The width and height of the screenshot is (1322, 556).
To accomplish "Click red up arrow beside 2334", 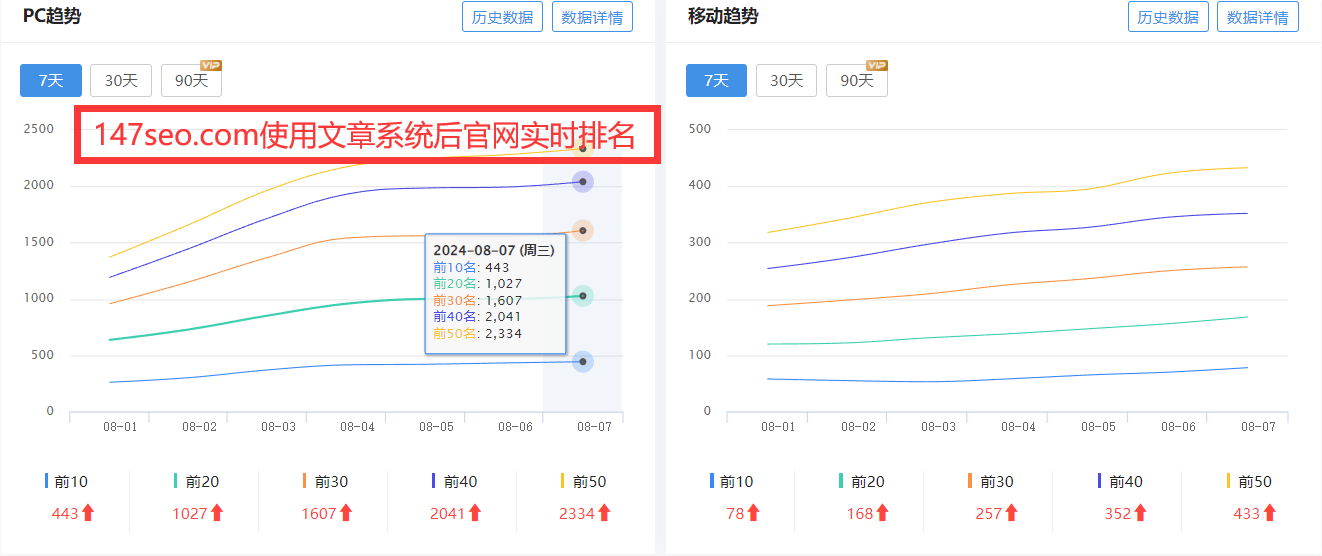I will pyautogui.click(x=604, y=513).
